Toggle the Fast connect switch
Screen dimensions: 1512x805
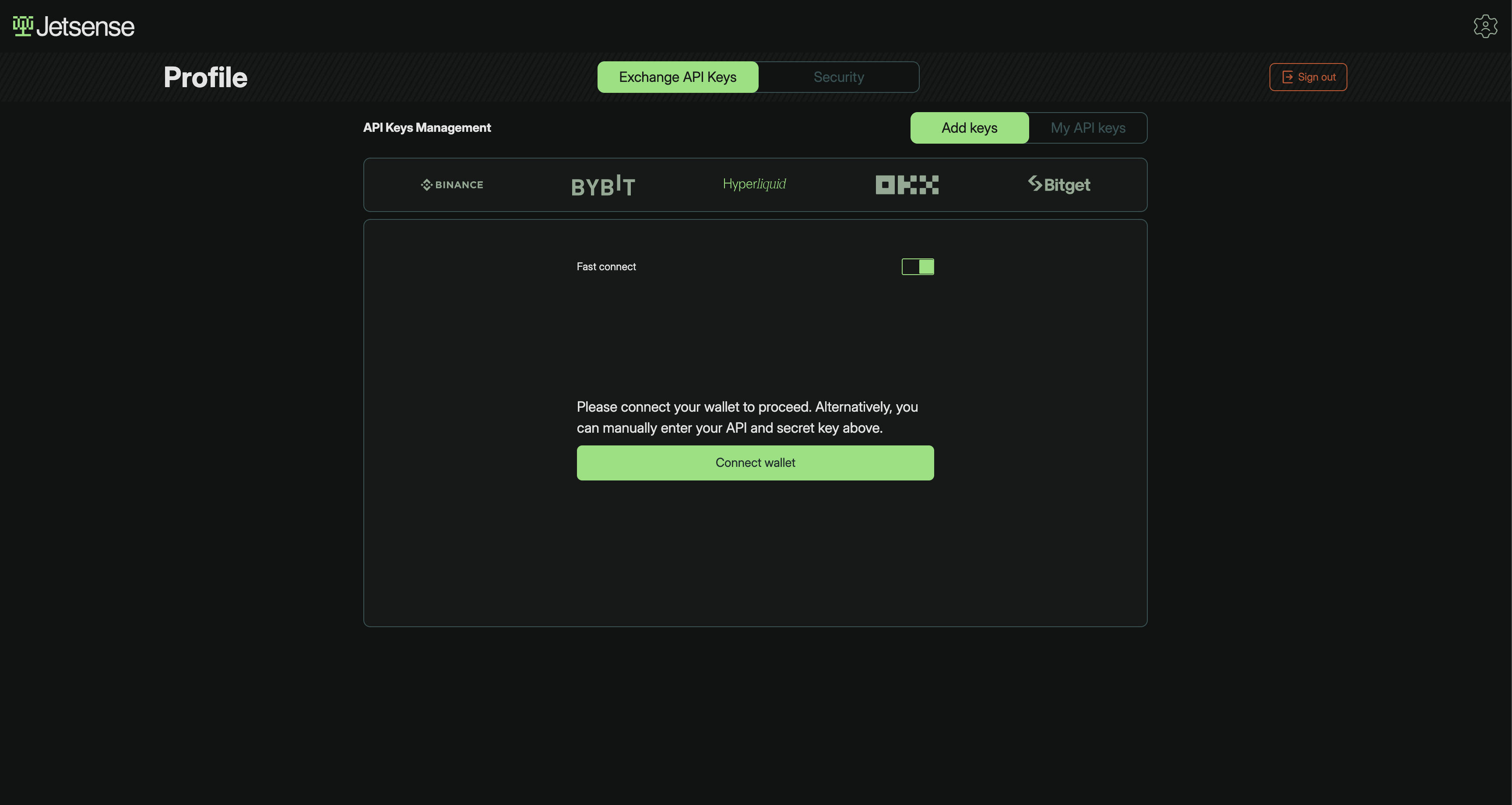[918, 267]
